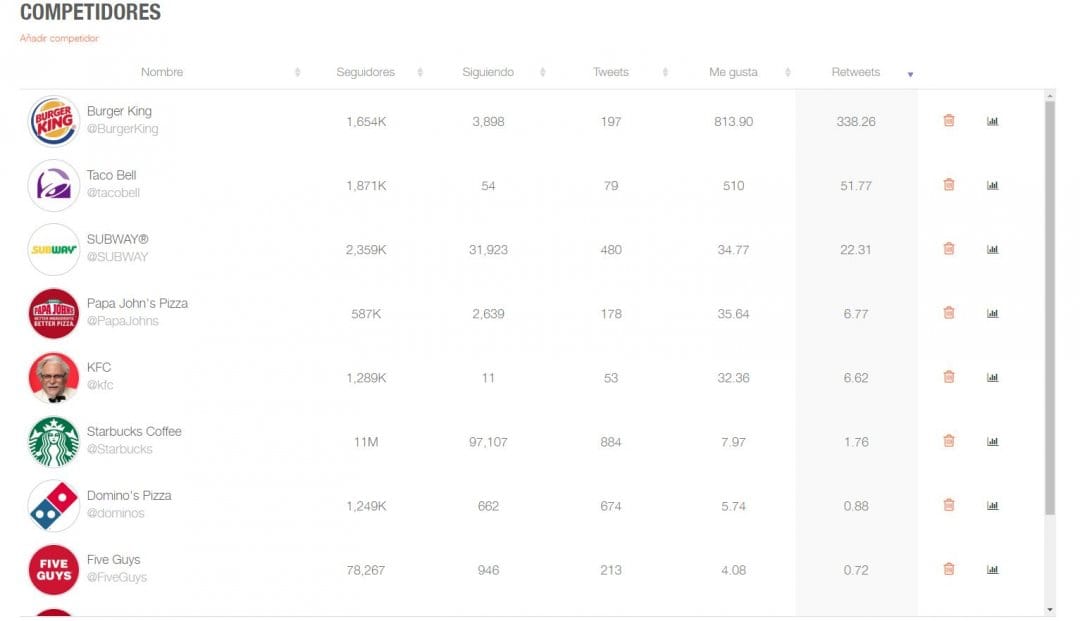Delete the Burger King competitor
Screen dimensions: 1080x621
click(948, 120)
